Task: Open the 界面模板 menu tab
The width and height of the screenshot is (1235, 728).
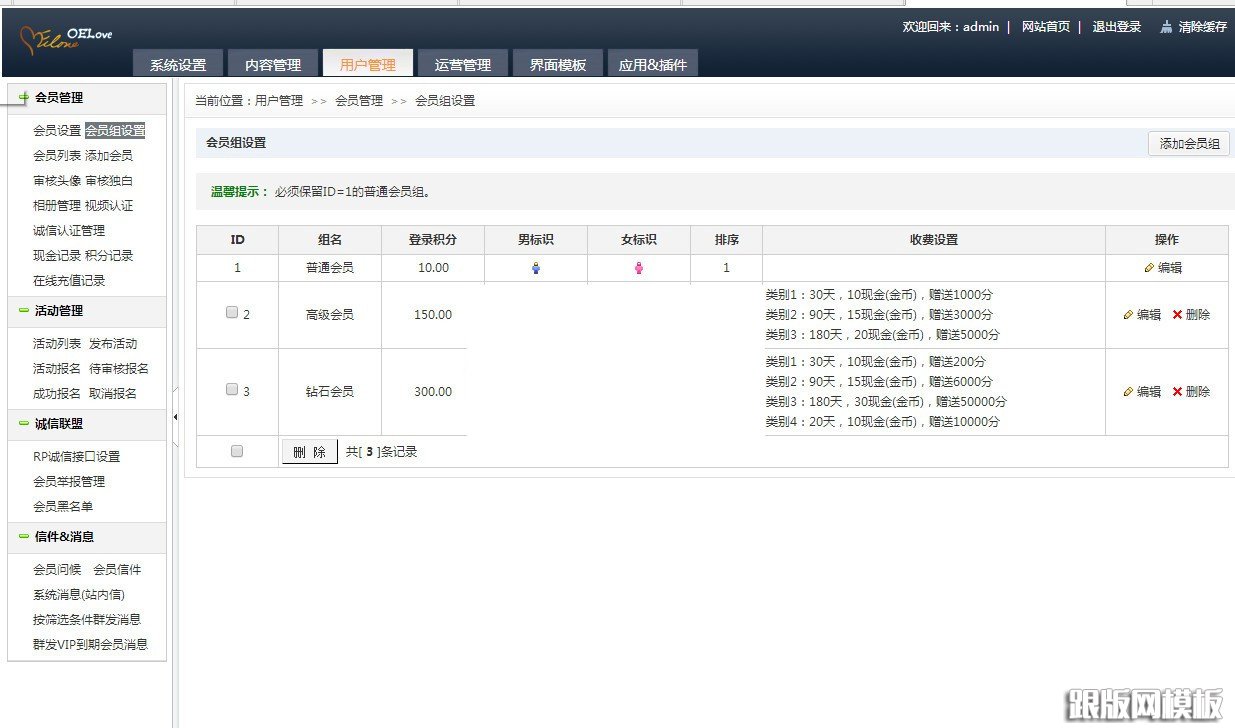Action: point(556,62)
